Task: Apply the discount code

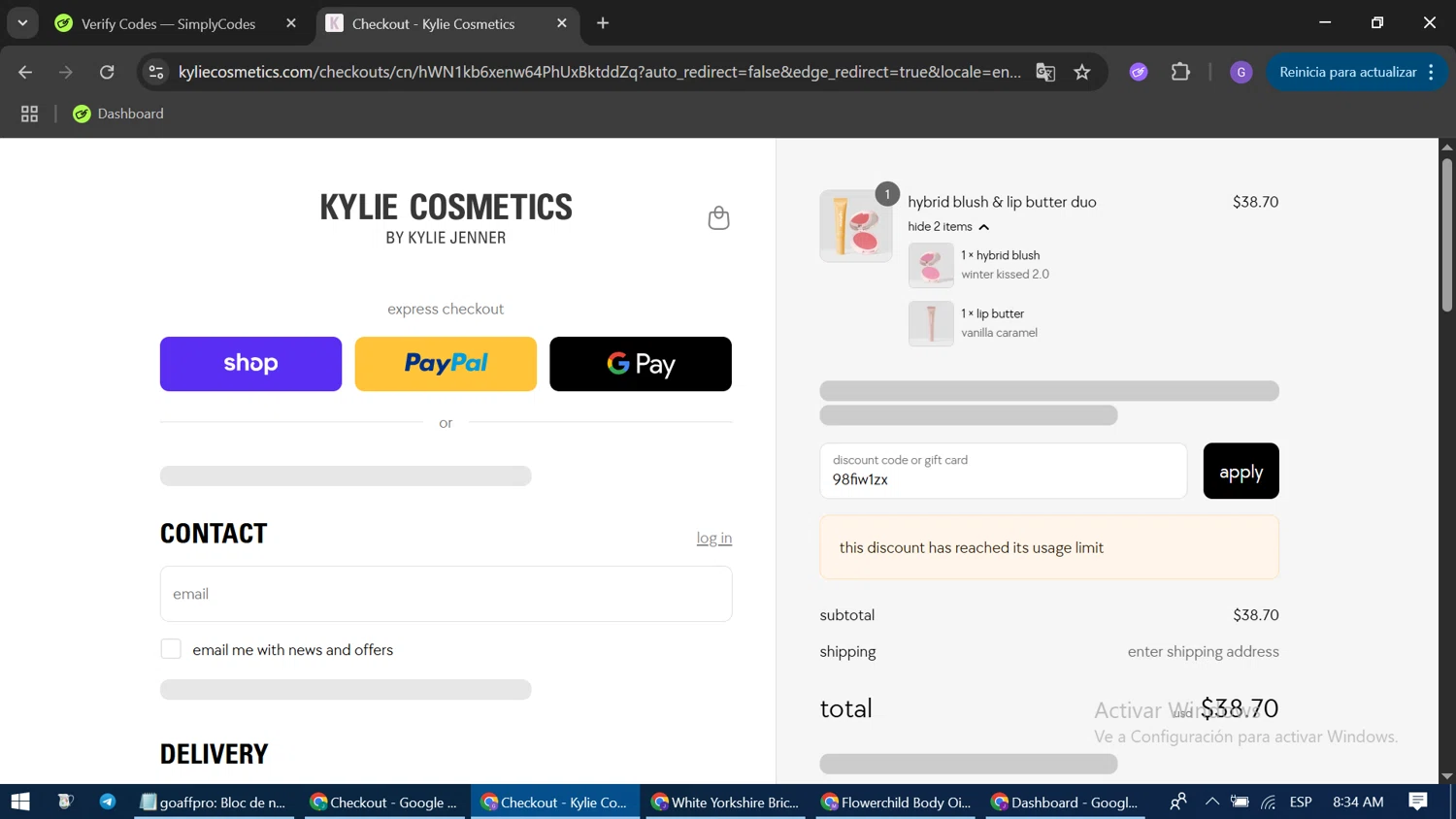Action: [1241, 472]
